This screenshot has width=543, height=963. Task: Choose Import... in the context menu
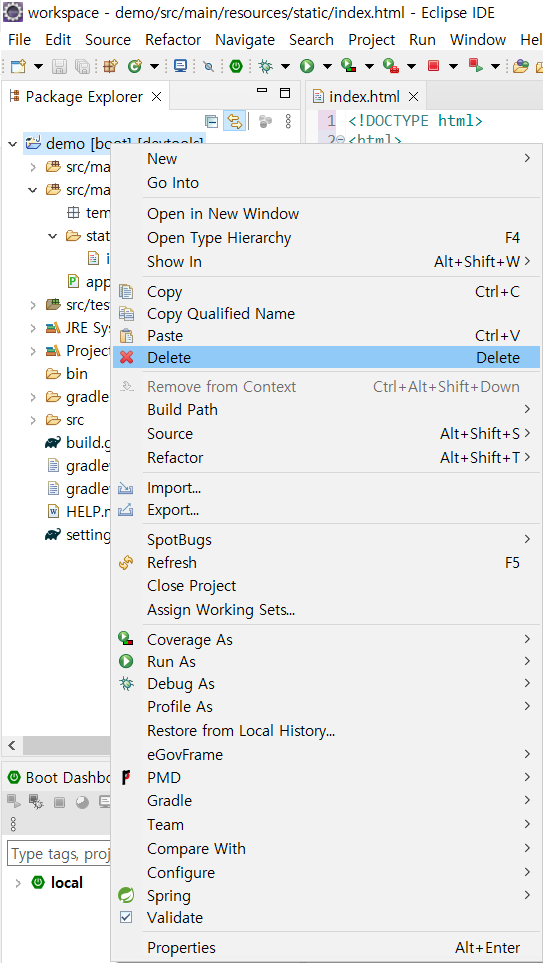tap(326, 488)
